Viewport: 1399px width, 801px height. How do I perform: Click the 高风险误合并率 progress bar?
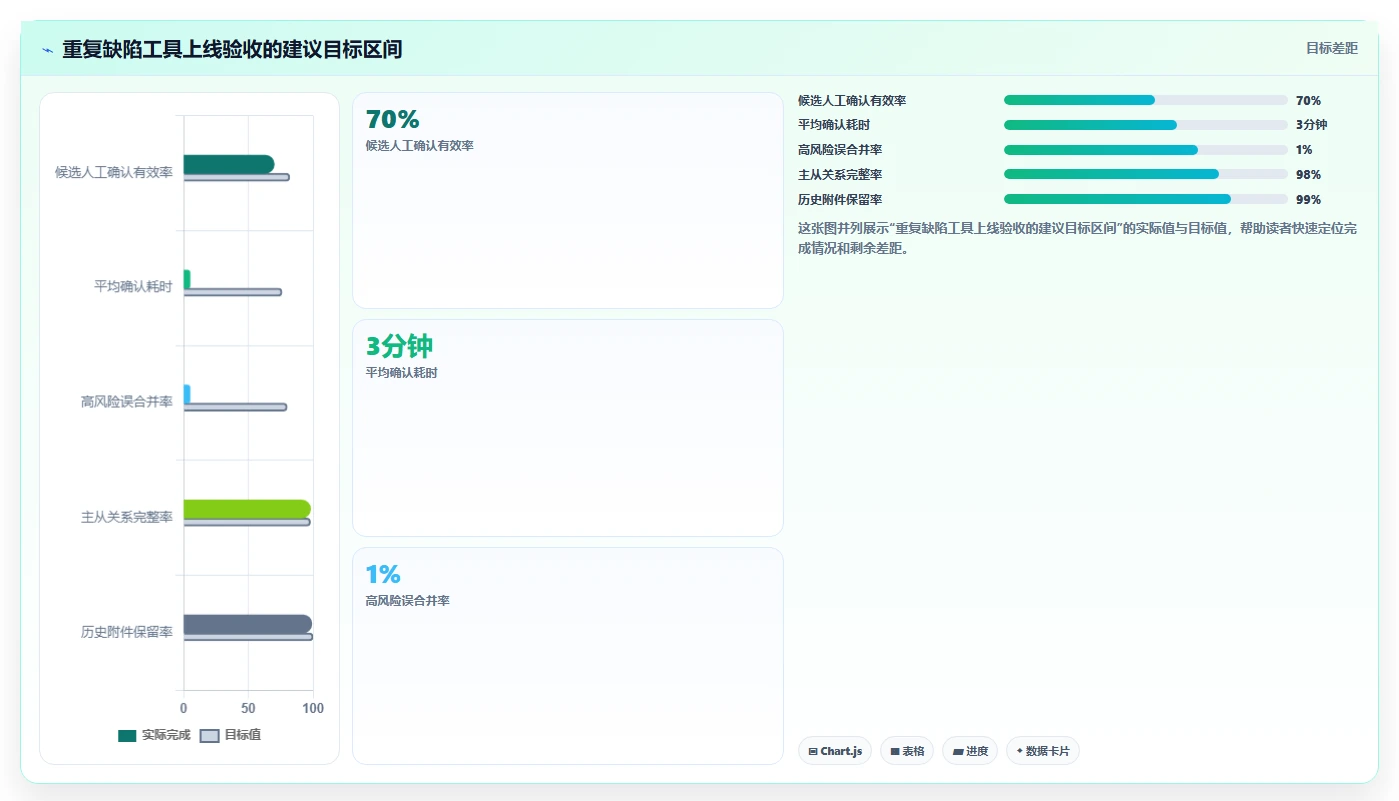click(x=1145, y=150)
